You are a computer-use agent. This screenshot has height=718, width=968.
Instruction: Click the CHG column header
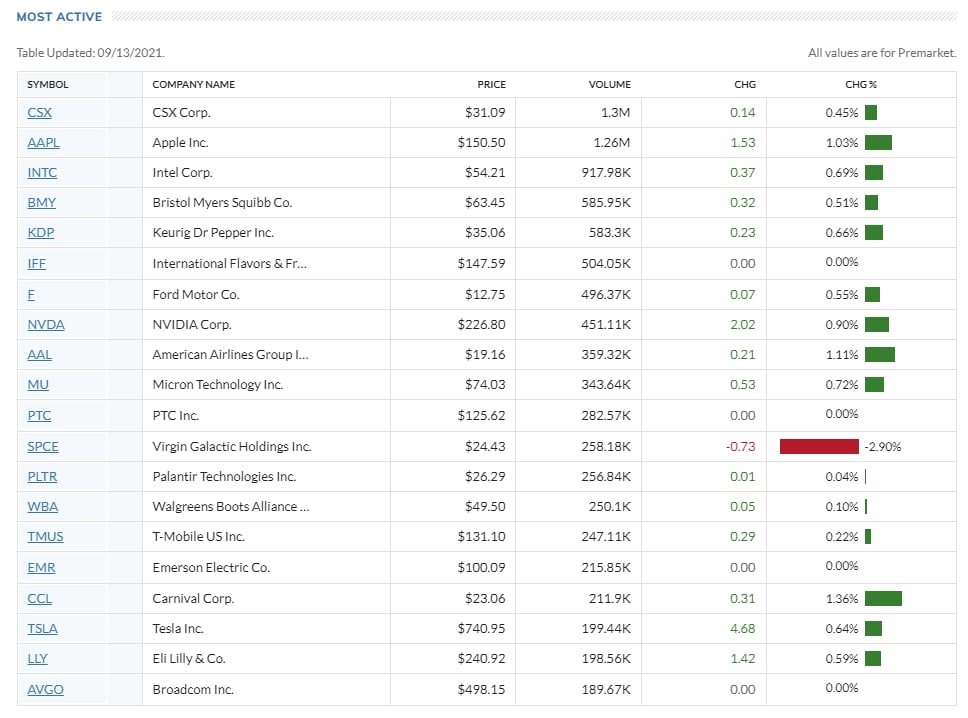point(745,85)
